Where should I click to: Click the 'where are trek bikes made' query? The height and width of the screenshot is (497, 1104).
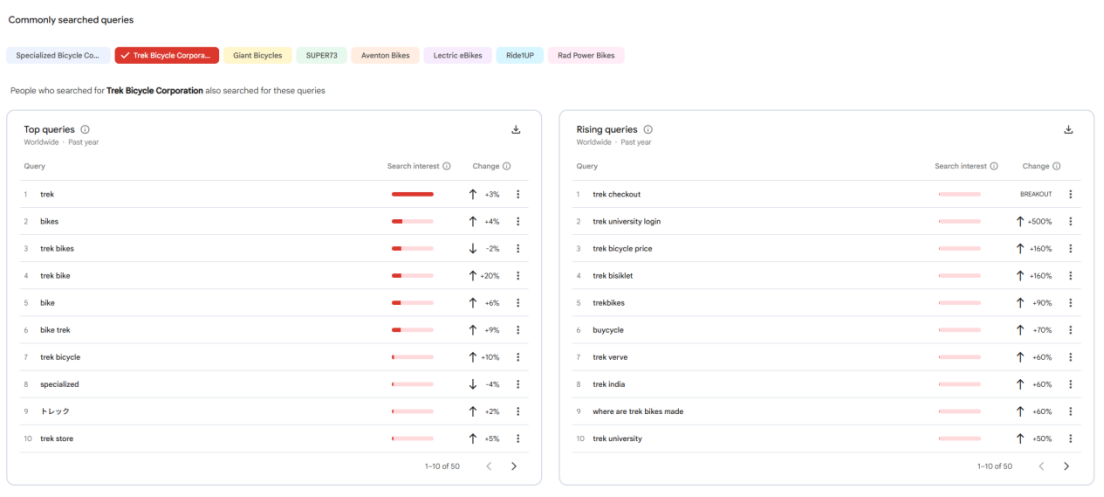pyautogui.click(x=638, y=411)
